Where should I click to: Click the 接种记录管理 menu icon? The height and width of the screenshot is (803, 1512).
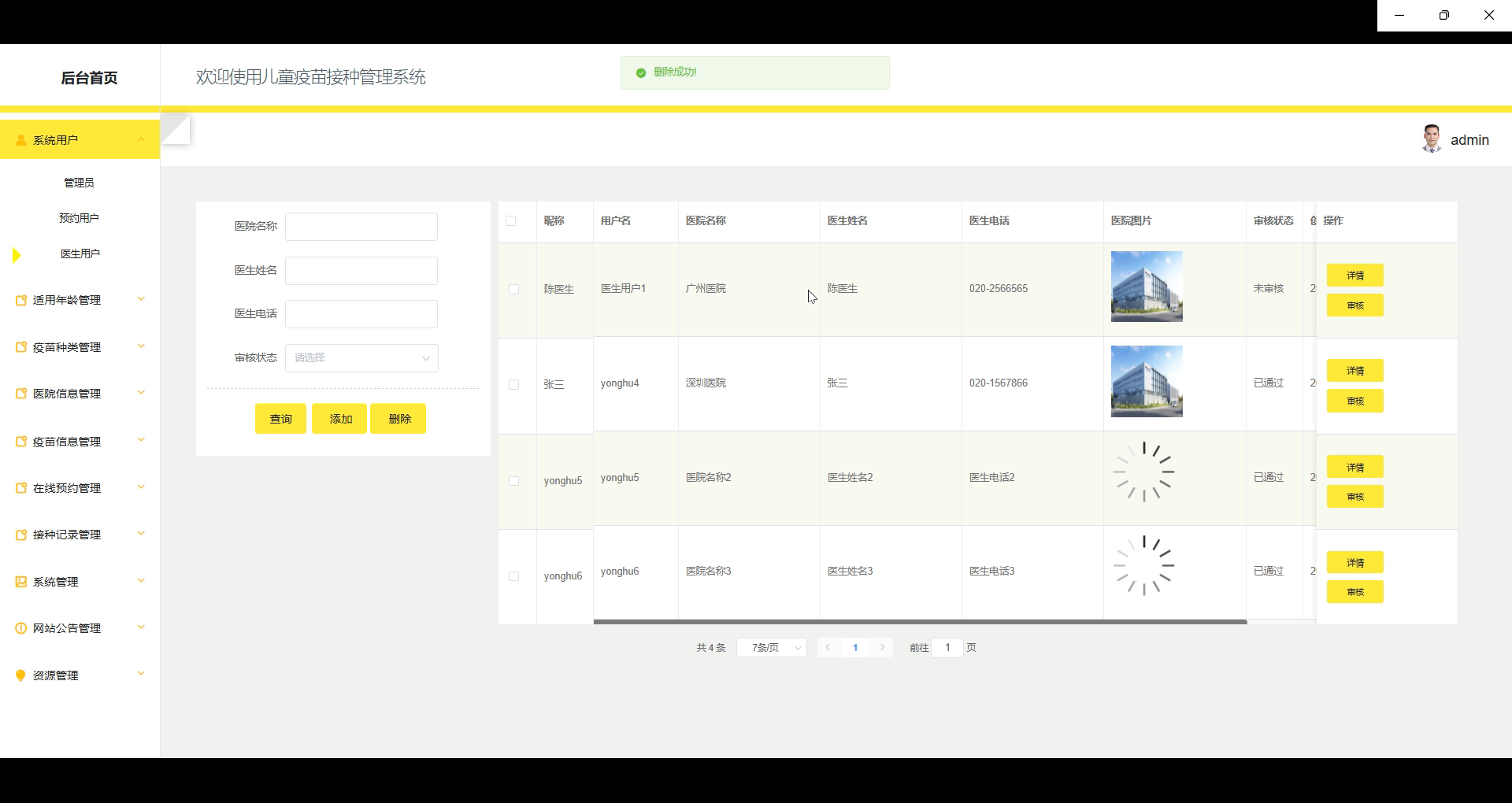[x=21, y=535]
